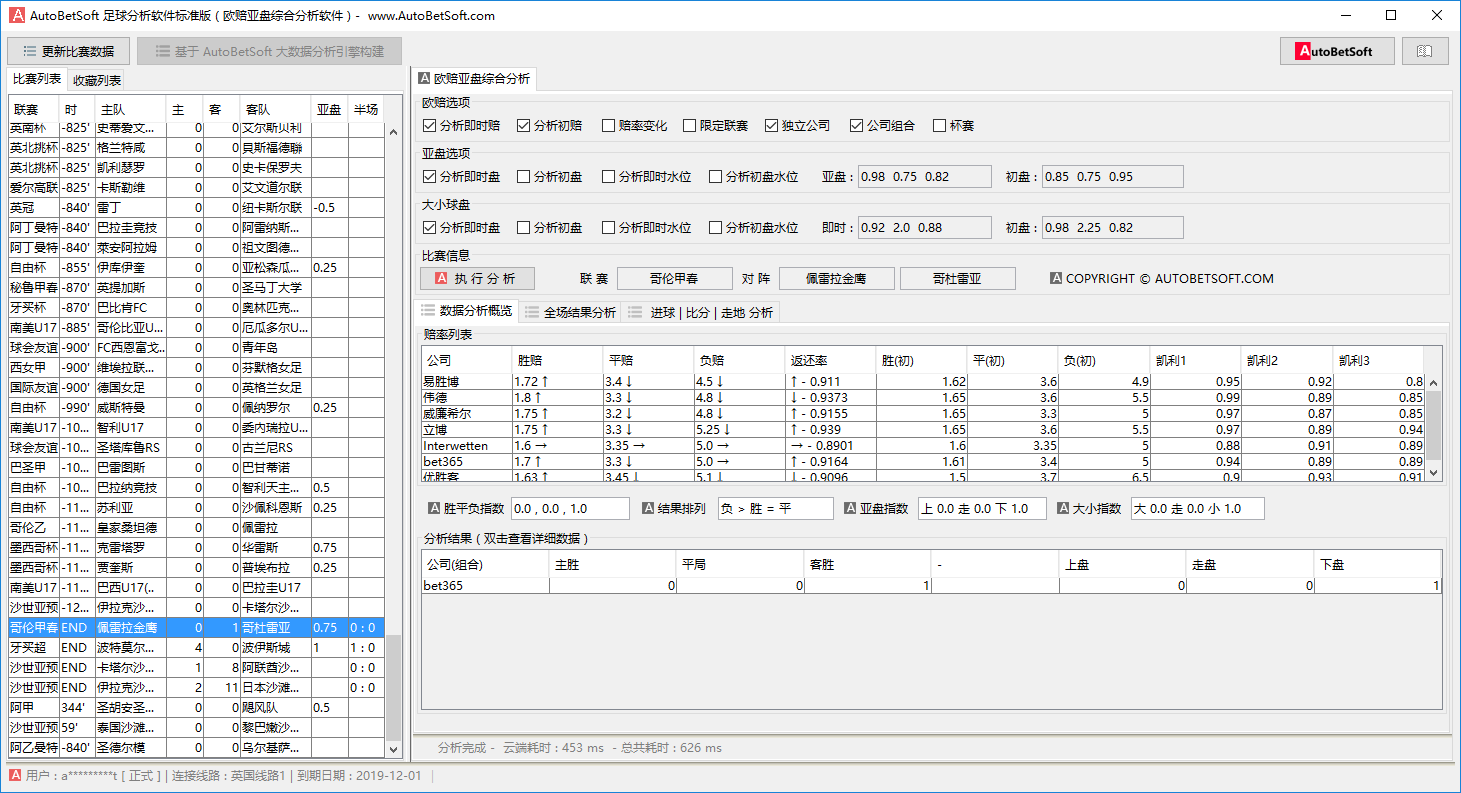Select 阿甲 圣胡安 match row
1461x793 pixels.
195,708
